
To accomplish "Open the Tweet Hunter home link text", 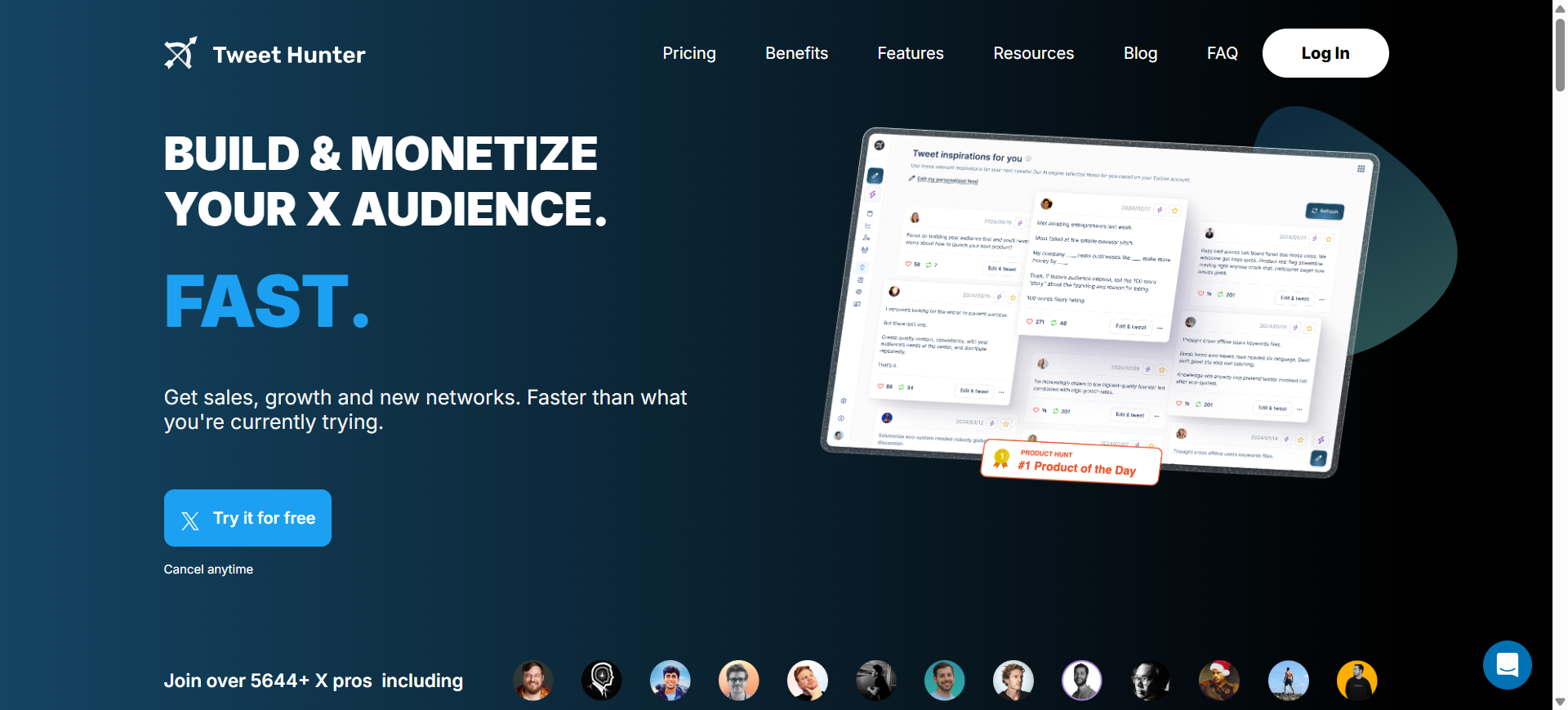I will point(289,55).
